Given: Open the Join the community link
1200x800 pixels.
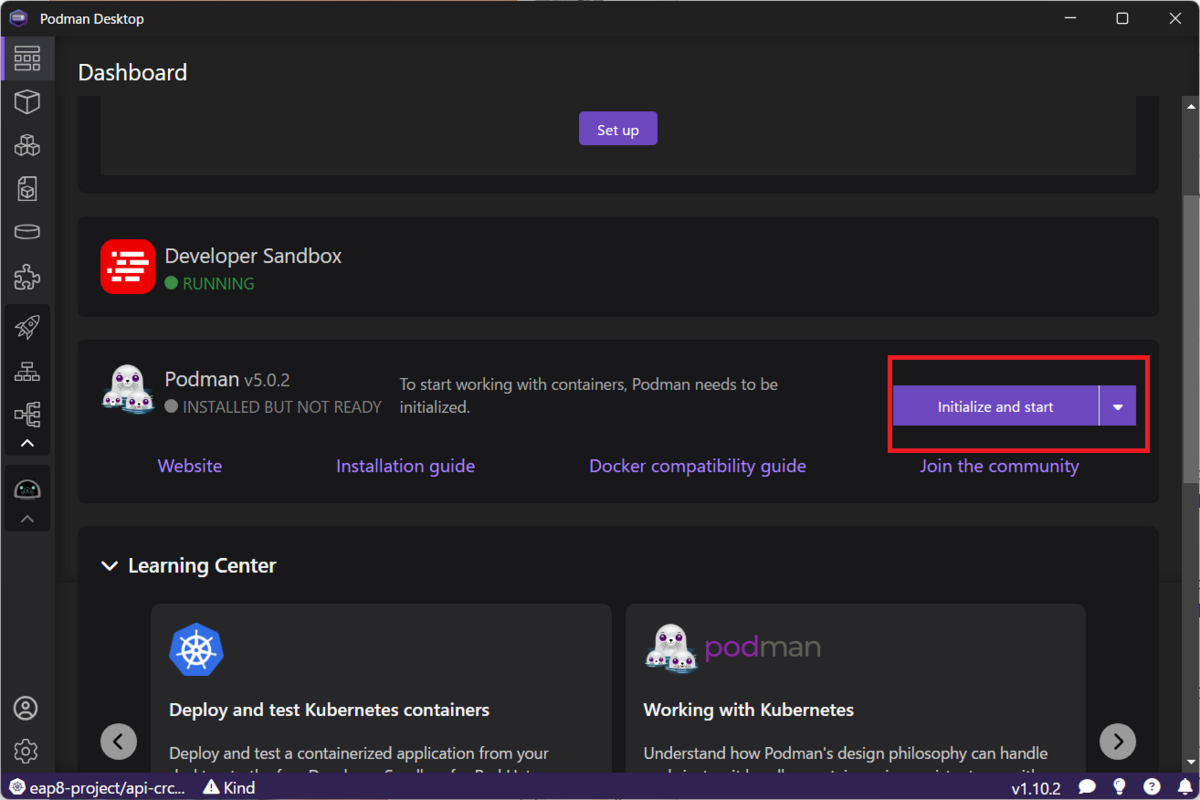Looking at the screenshot, I should [x=999, y=466].
